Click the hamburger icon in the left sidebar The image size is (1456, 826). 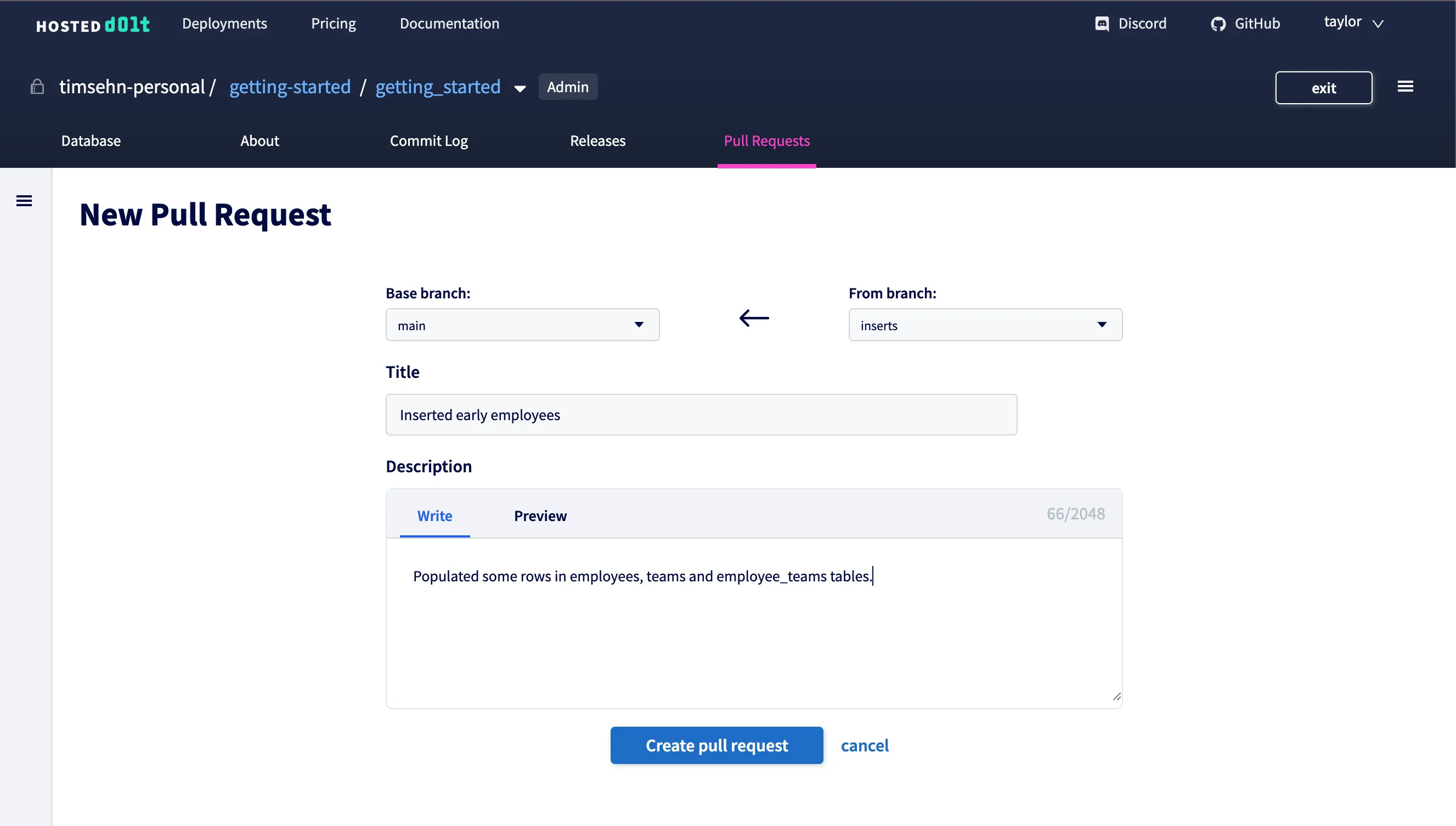coord(24,200)
